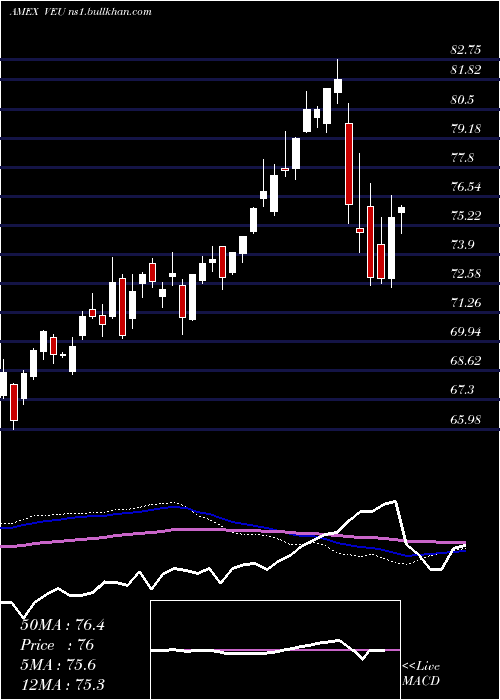500x700 pixels.
Task: Click the 72.58 price level label
Action: click(x=466, y=274)
